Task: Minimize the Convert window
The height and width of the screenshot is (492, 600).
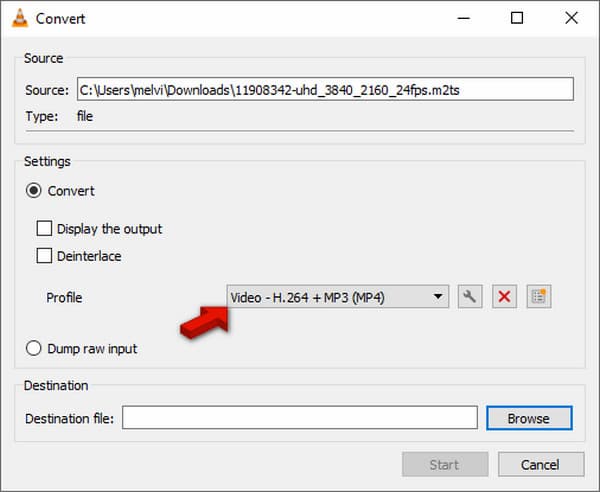Action: click(x=464, y=18)
